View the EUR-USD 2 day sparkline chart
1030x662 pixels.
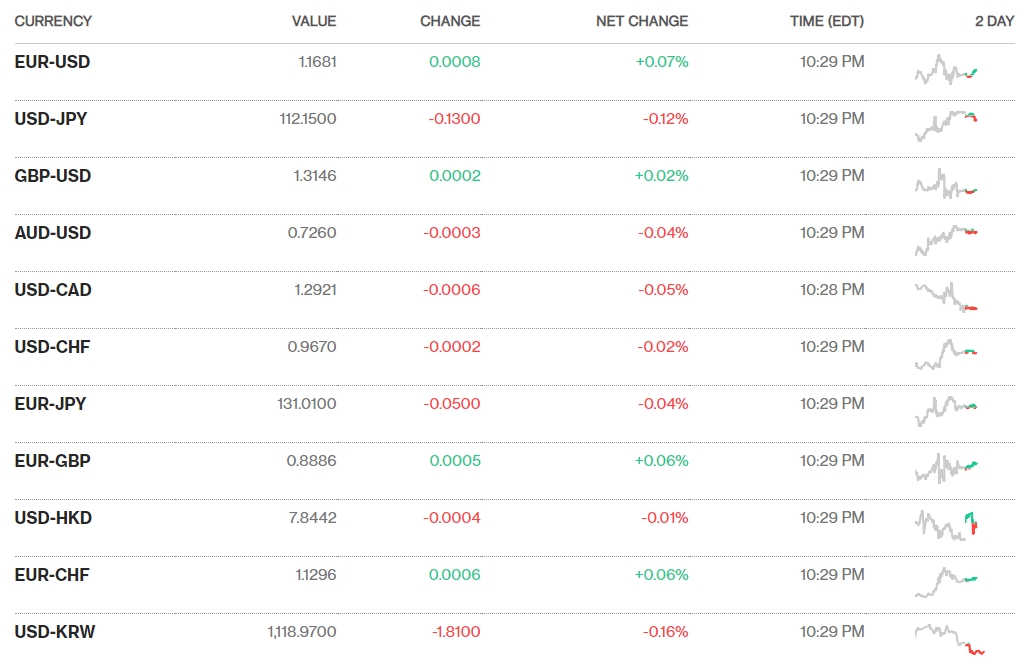tap(946, 70)
